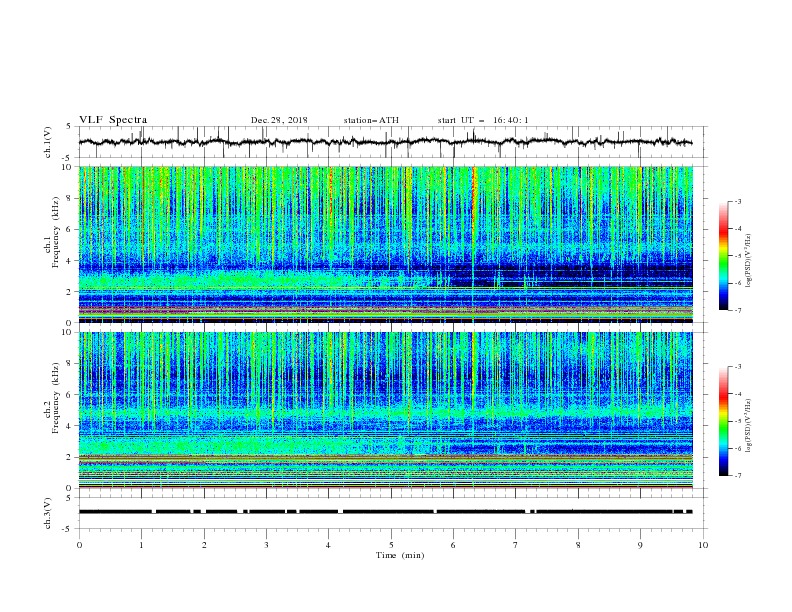The width and height of the screenshot is (792, 612).
Task: Click the "10" tick on the time axis
Action: pyautogui.click(x=703, y=545)
